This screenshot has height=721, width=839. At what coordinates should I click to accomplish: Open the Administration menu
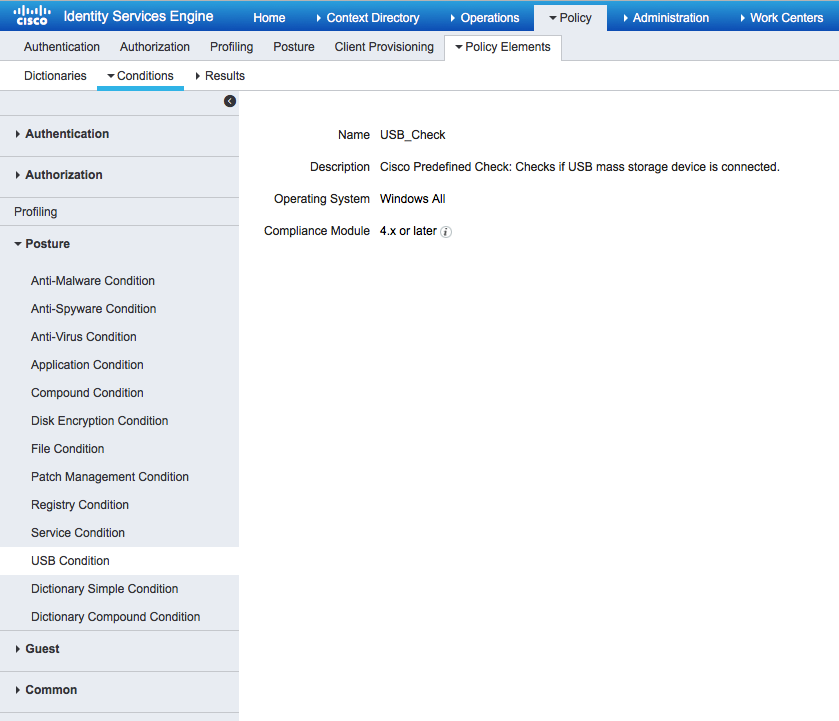[666, 18]
